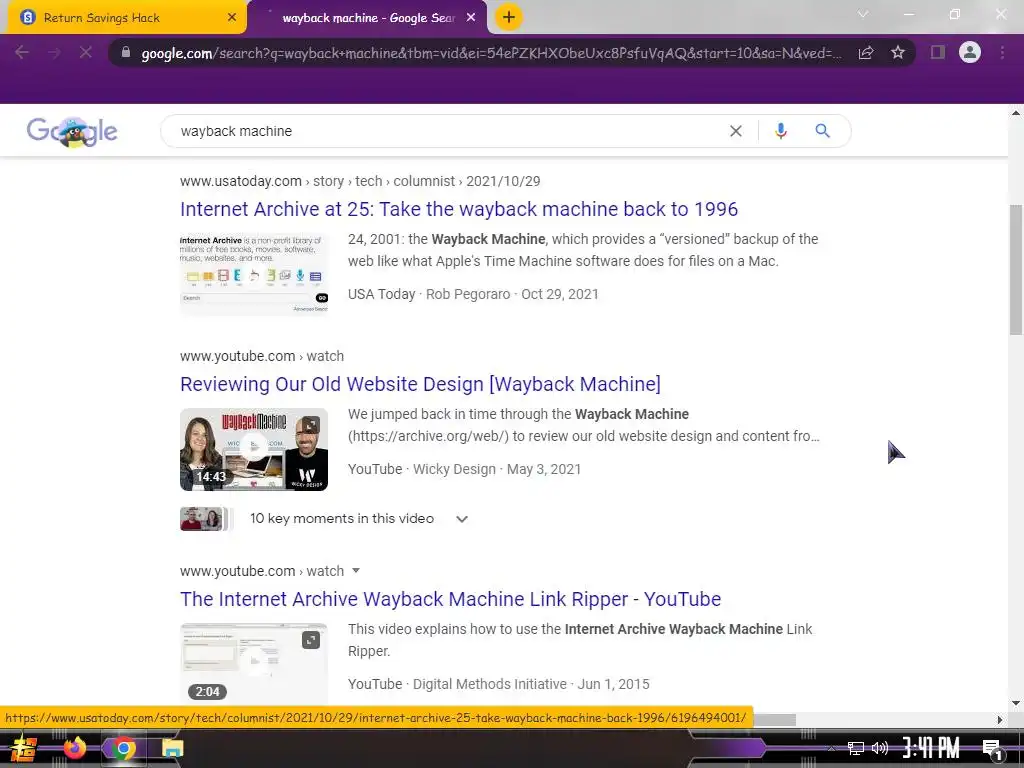Select the wayback machine Google Search tab
The height and width of the screenshot is (768, 1024).
(x=368, y=18)
